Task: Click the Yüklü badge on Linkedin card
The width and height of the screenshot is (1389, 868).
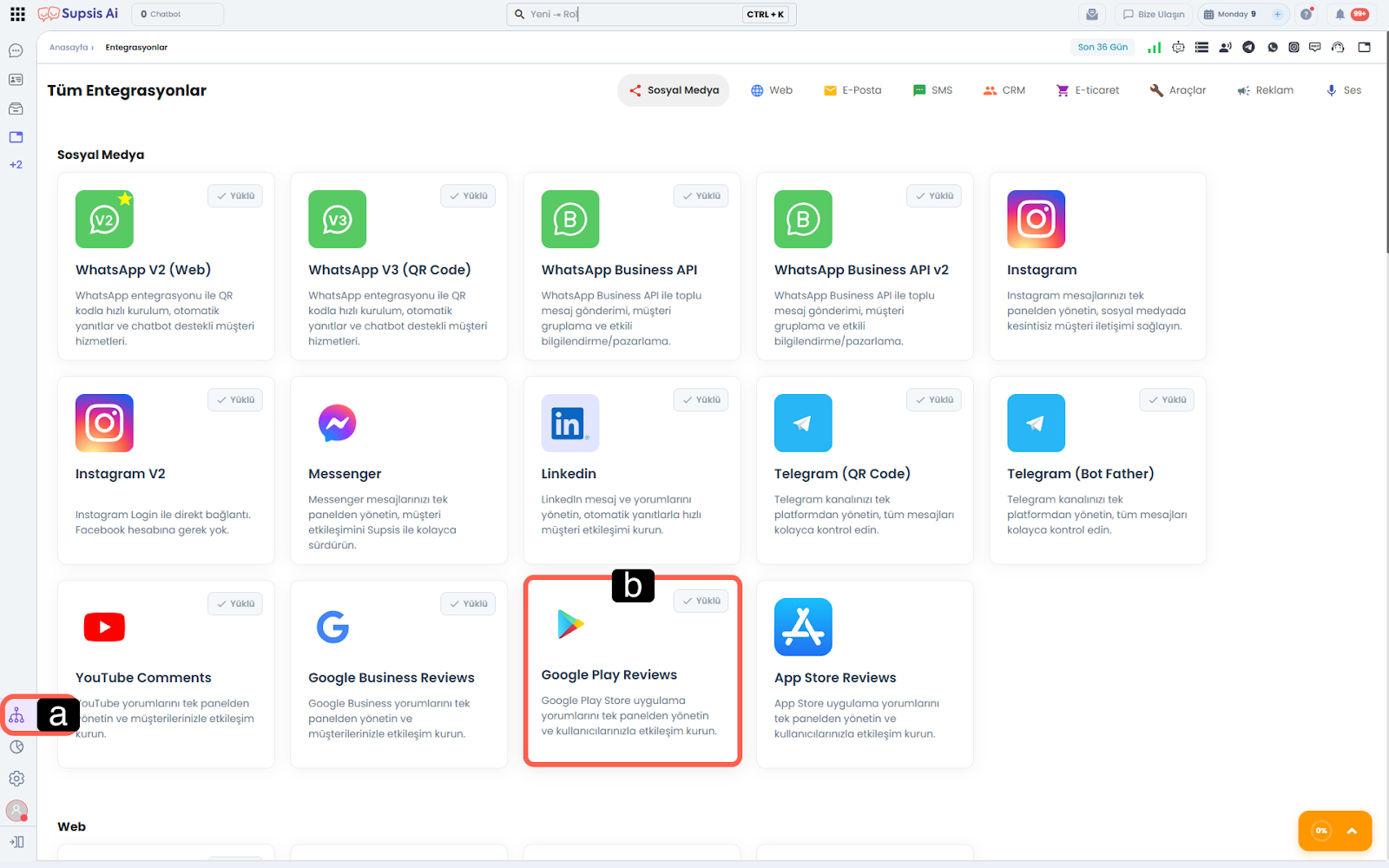Action: 701,400
